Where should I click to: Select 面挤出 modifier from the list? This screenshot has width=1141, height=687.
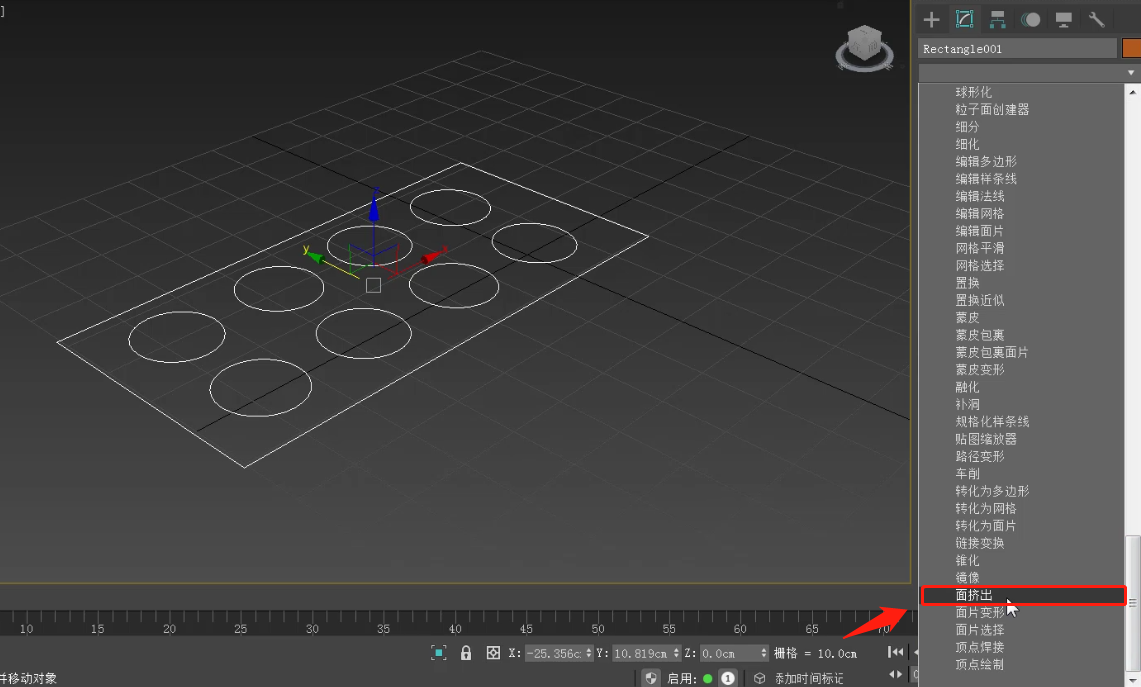tap(974, 595)
